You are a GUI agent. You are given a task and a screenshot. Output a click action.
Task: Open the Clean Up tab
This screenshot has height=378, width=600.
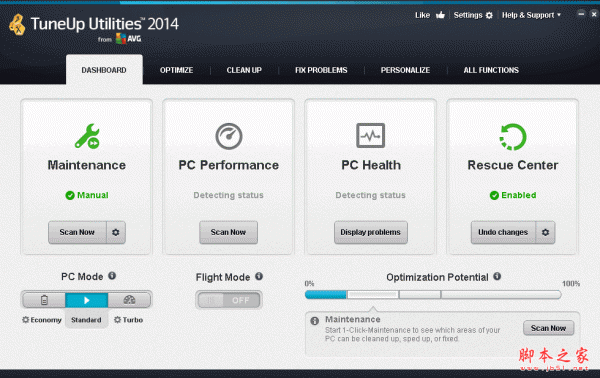pos(244,70)
